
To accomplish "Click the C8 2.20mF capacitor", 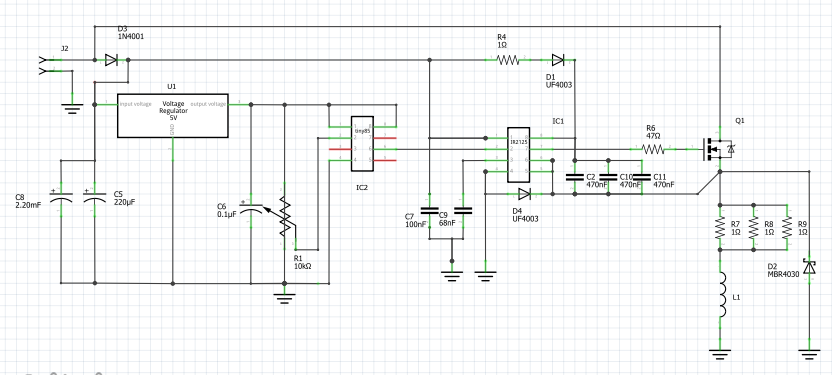I will pos(61,197).
